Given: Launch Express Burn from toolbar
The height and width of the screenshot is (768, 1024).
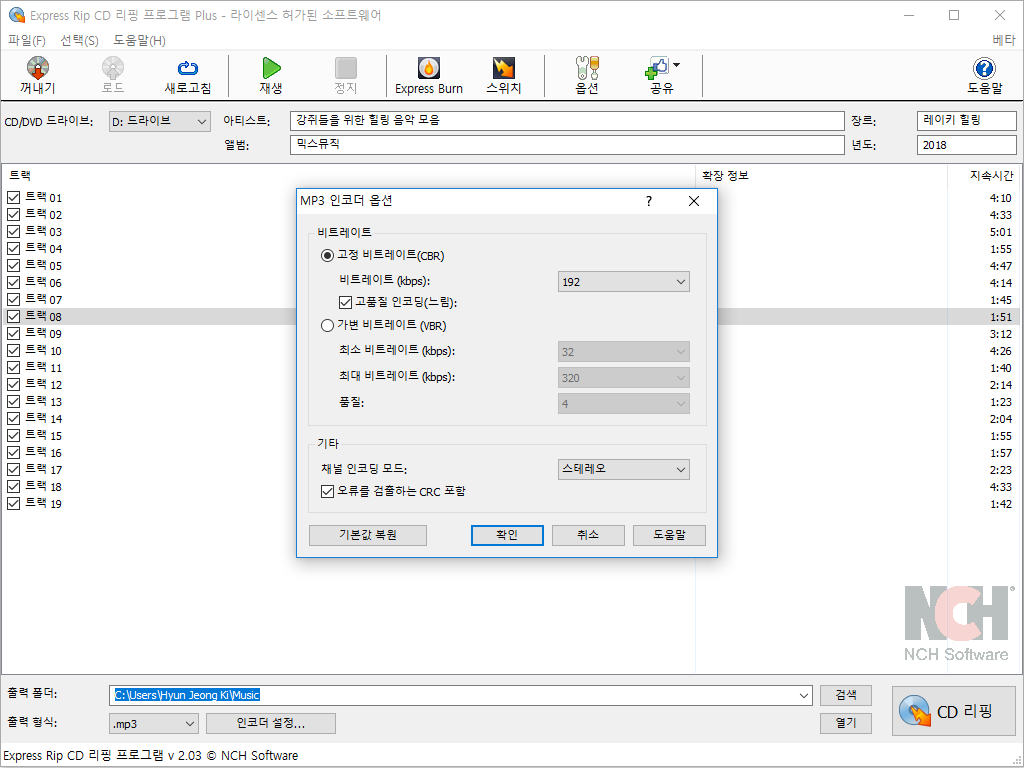Looking at the screenshot, I should click(428, 75).
